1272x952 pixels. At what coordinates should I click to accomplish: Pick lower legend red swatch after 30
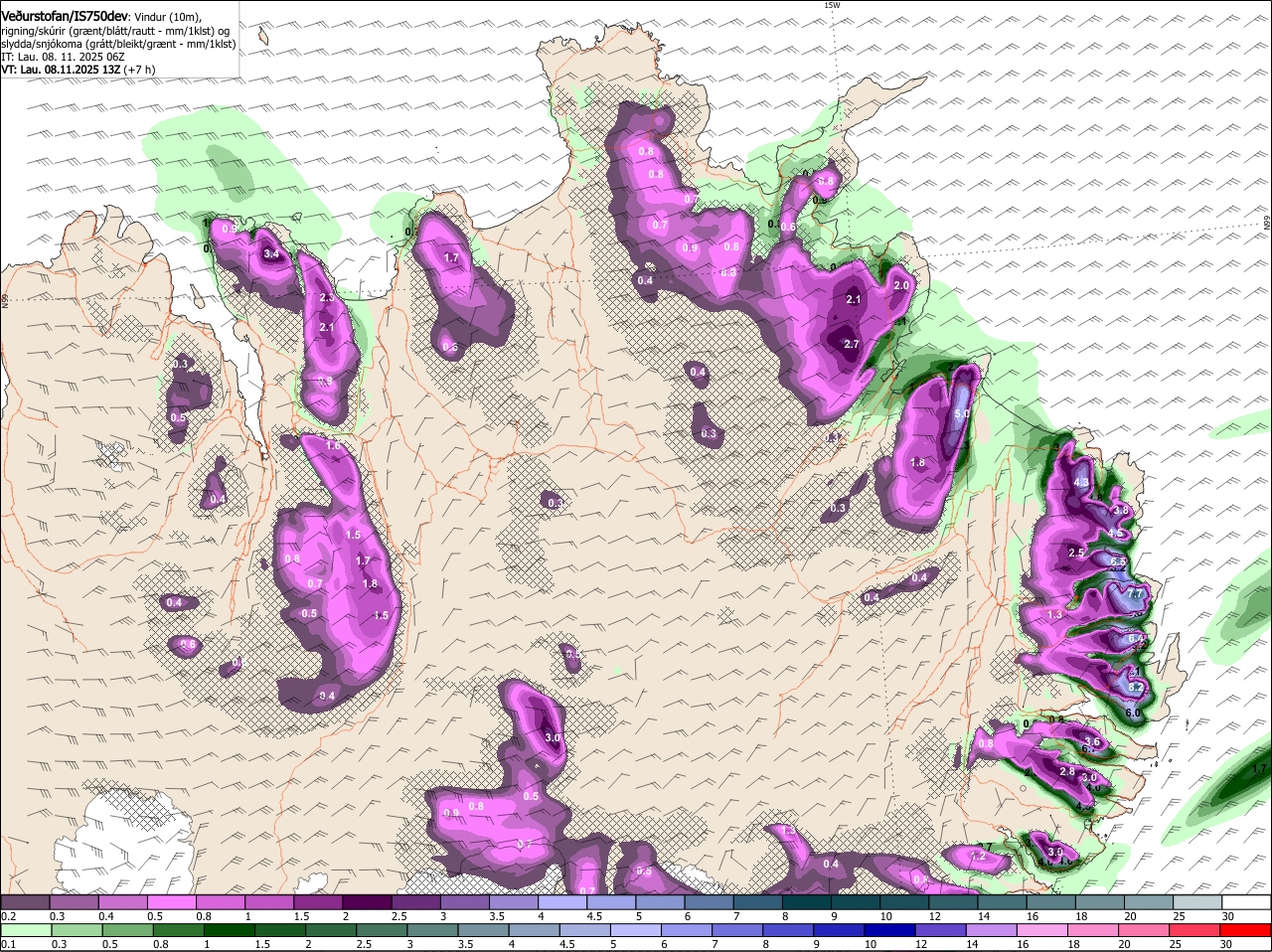1245,930
